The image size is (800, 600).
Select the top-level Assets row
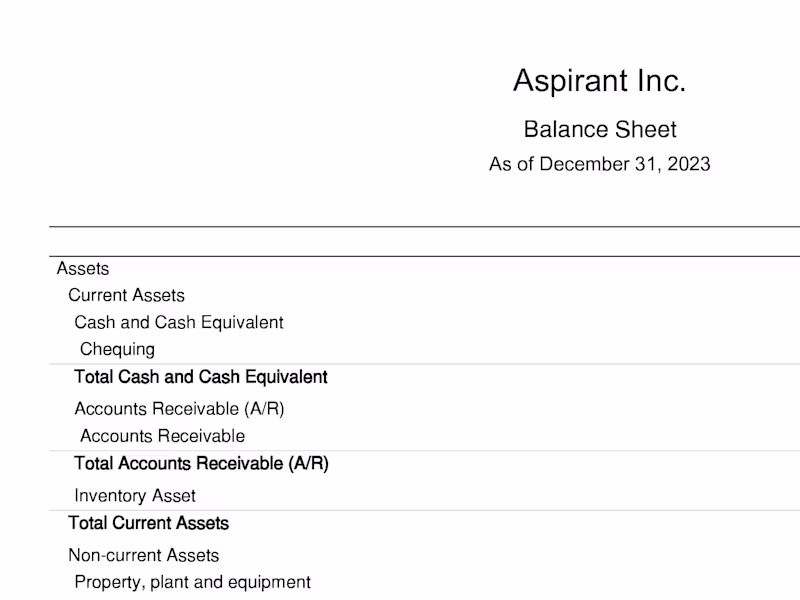tap(83, 268)
